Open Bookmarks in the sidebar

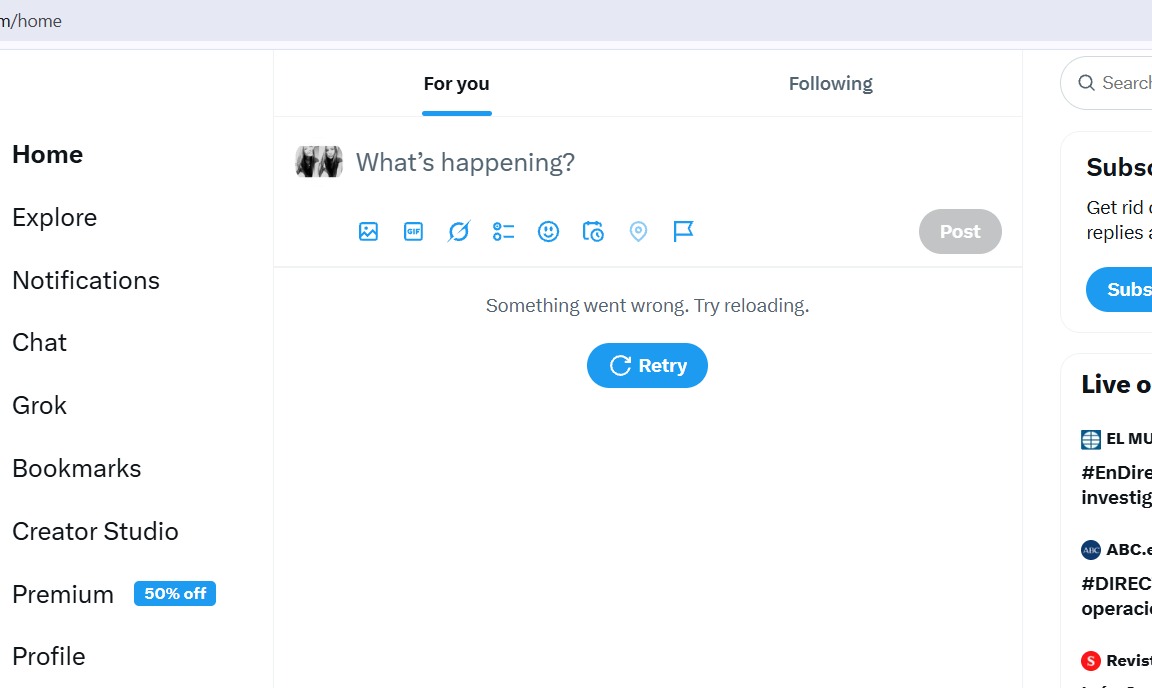pos(77,469)
